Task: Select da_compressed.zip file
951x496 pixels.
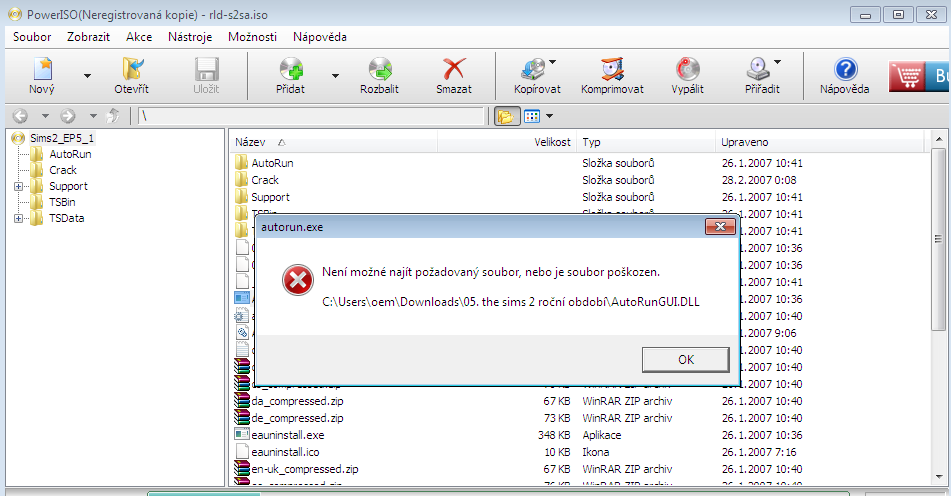Action: coord(297,401)
